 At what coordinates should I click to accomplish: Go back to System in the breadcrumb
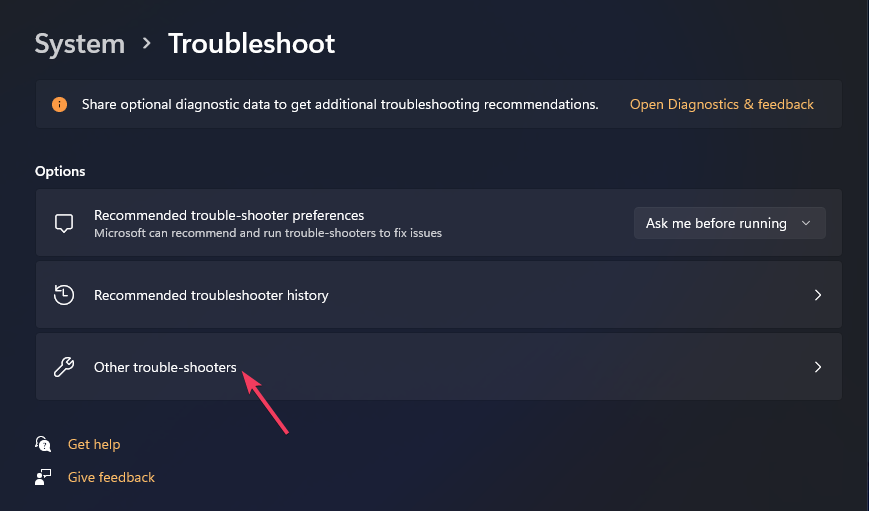click(80, 44)
